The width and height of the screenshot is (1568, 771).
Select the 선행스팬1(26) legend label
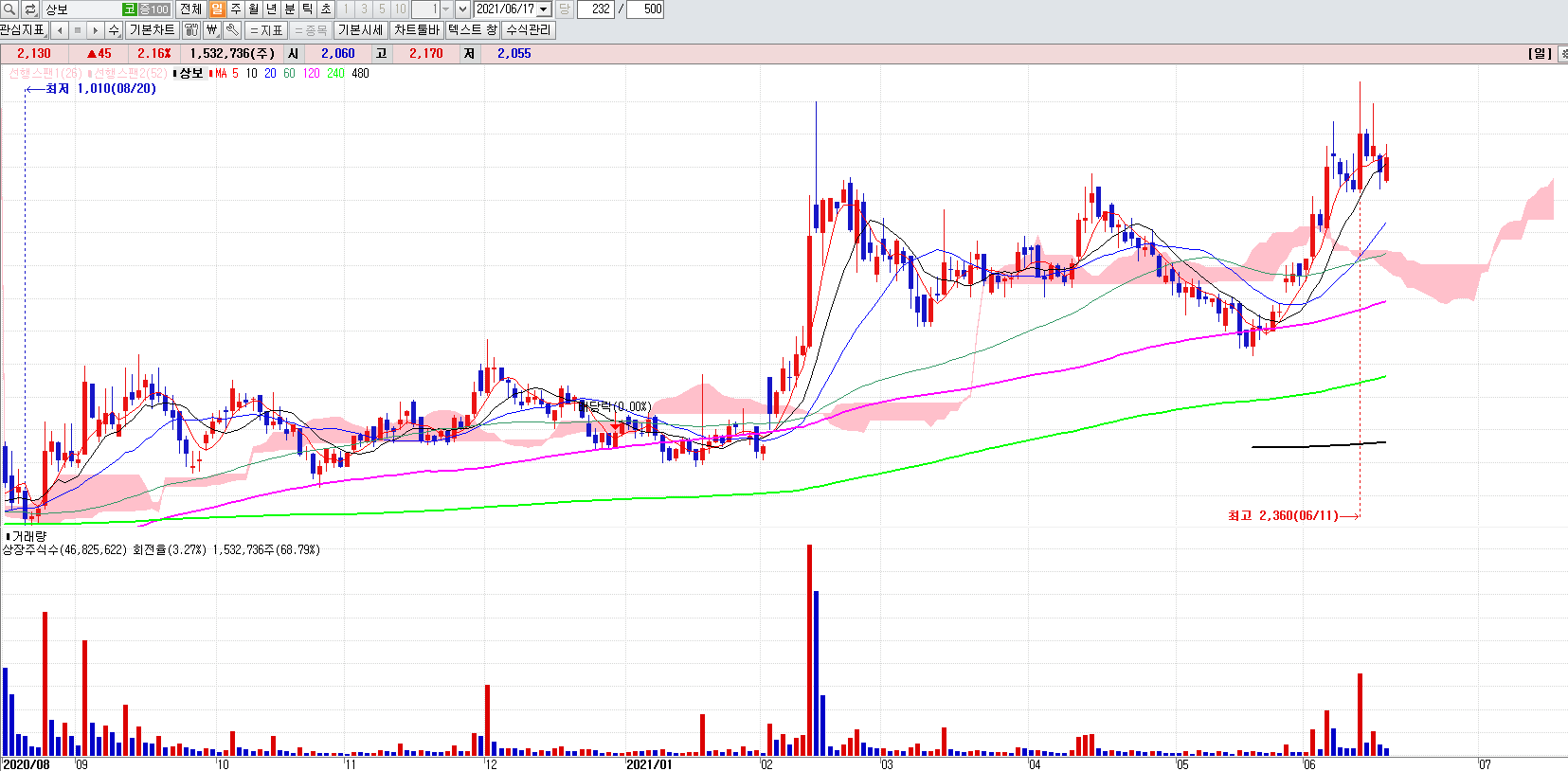pos(45,73)
